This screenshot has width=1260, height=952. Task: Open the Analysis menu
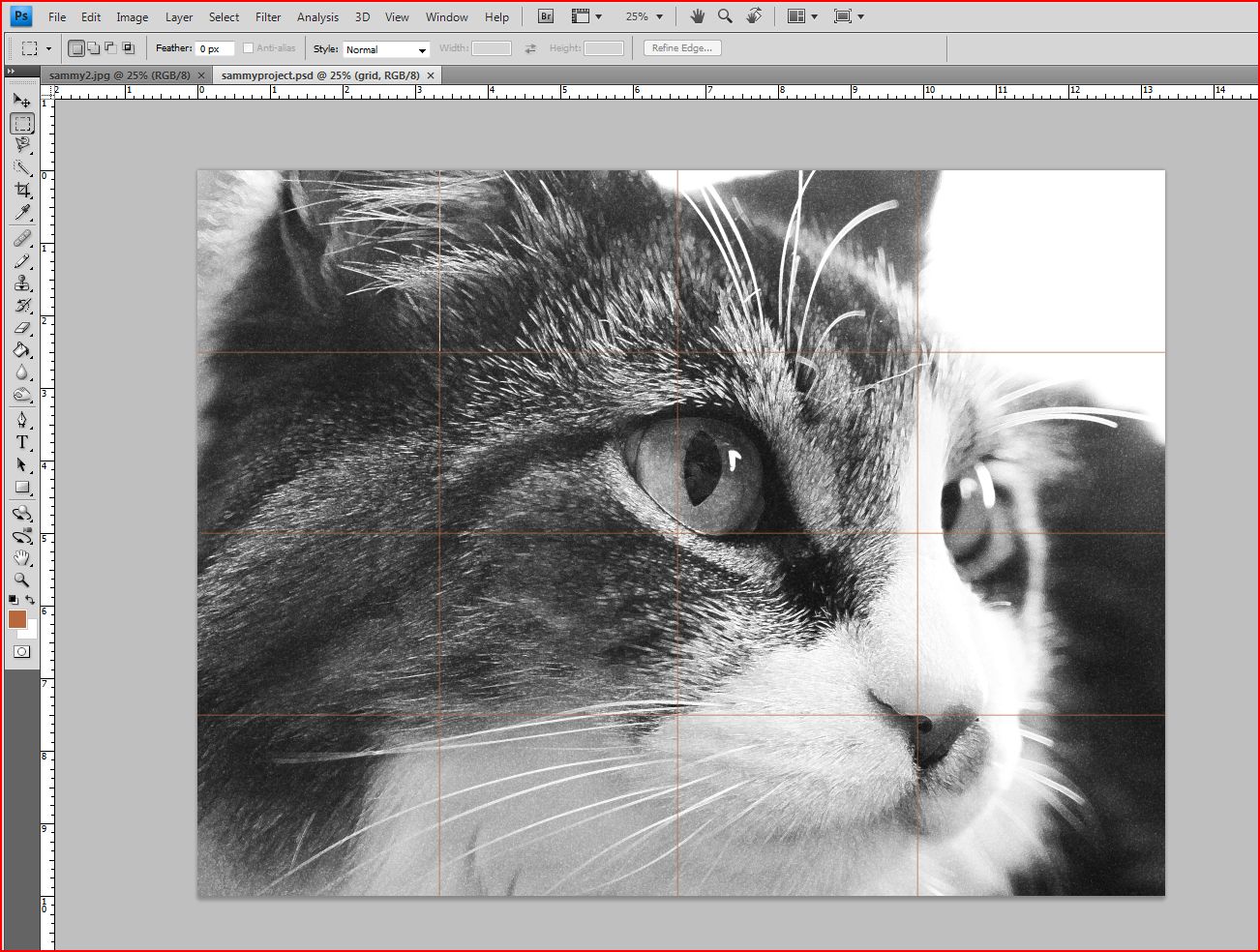pos(317,16)
